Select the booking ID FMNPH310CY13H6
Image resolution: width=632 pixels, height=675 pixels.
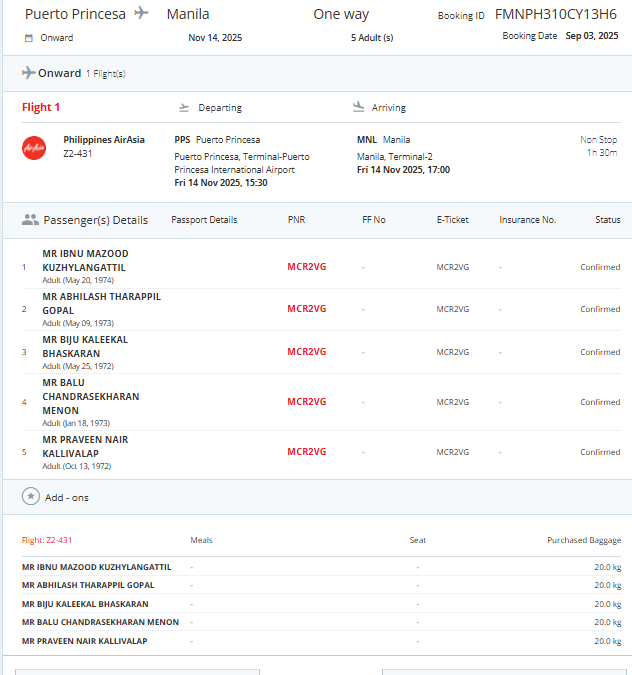(x=556, y=14)
